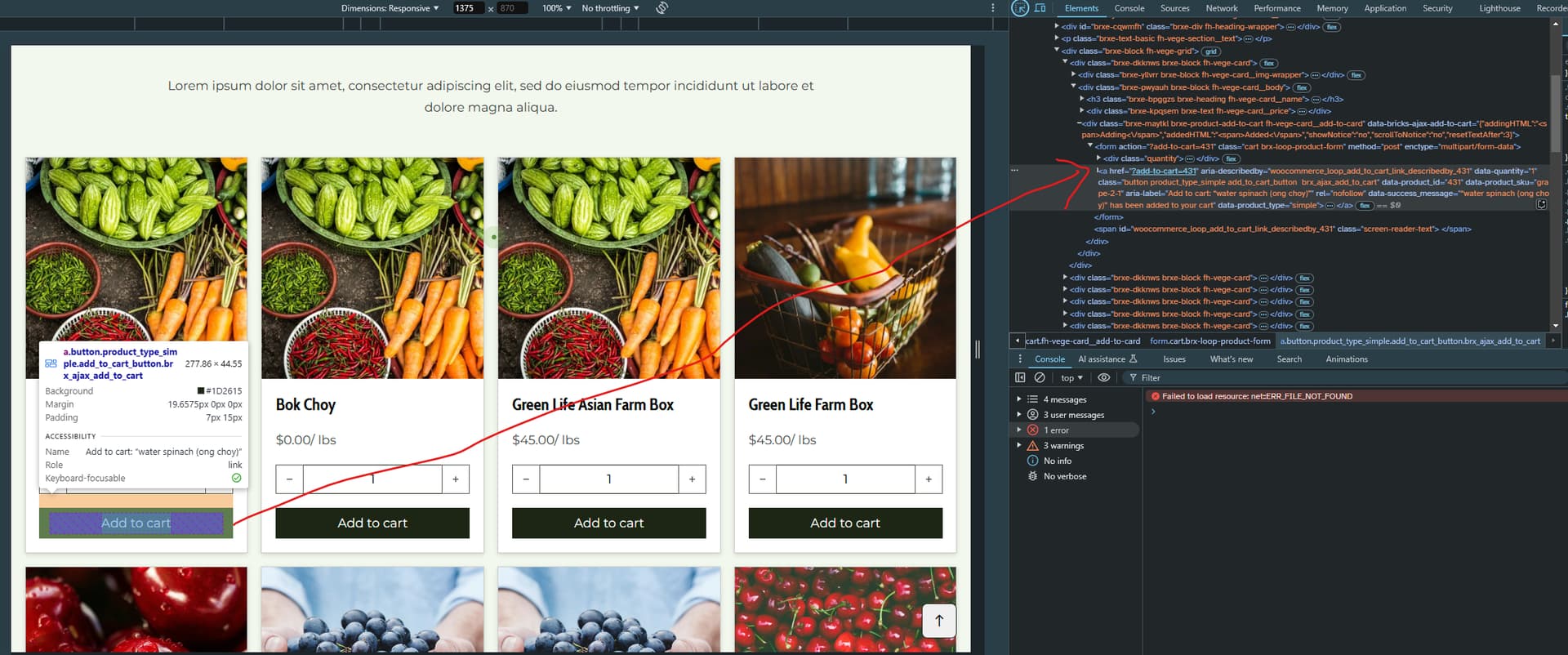
Task: Expand the 3 warnings group
Action: [1019, 446]
